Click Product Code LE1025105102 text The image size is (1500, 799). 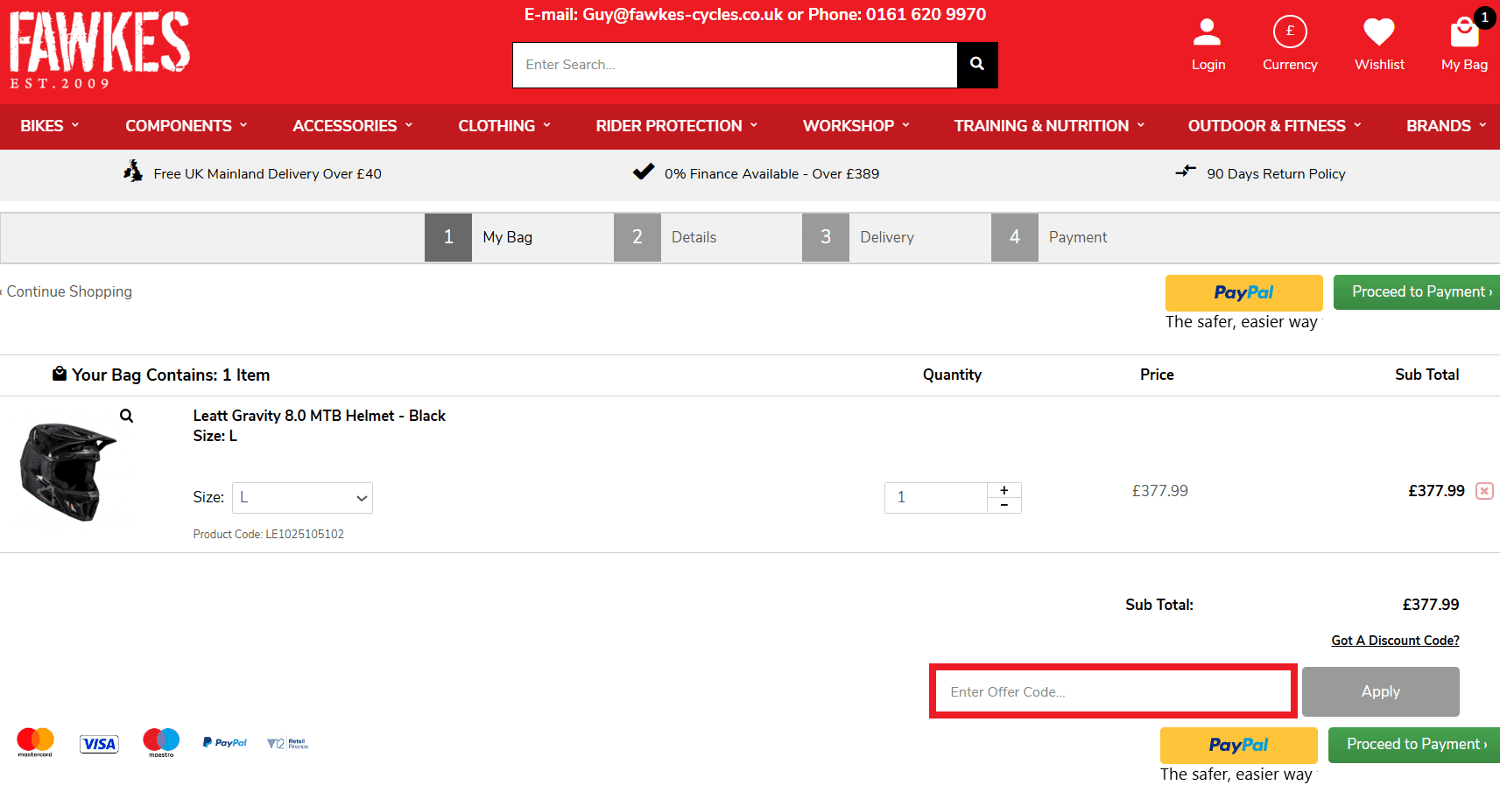[268, 534]
